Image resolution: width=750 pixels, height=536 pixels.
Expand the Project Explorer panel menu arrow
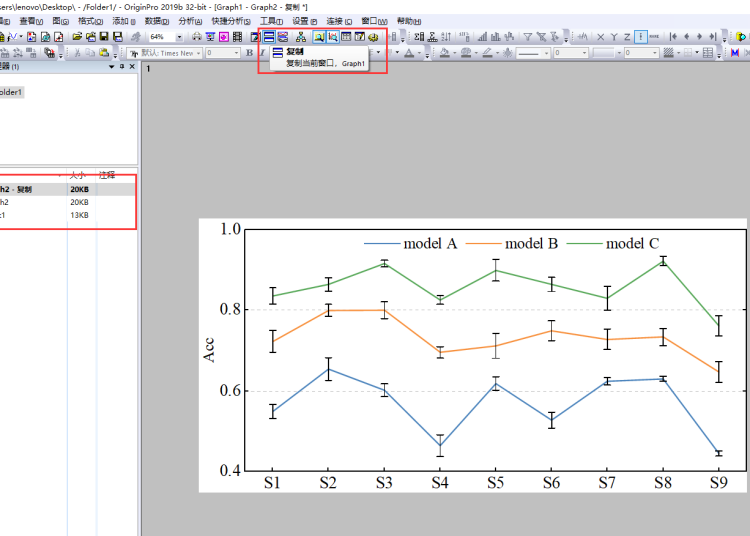(111, 66)
